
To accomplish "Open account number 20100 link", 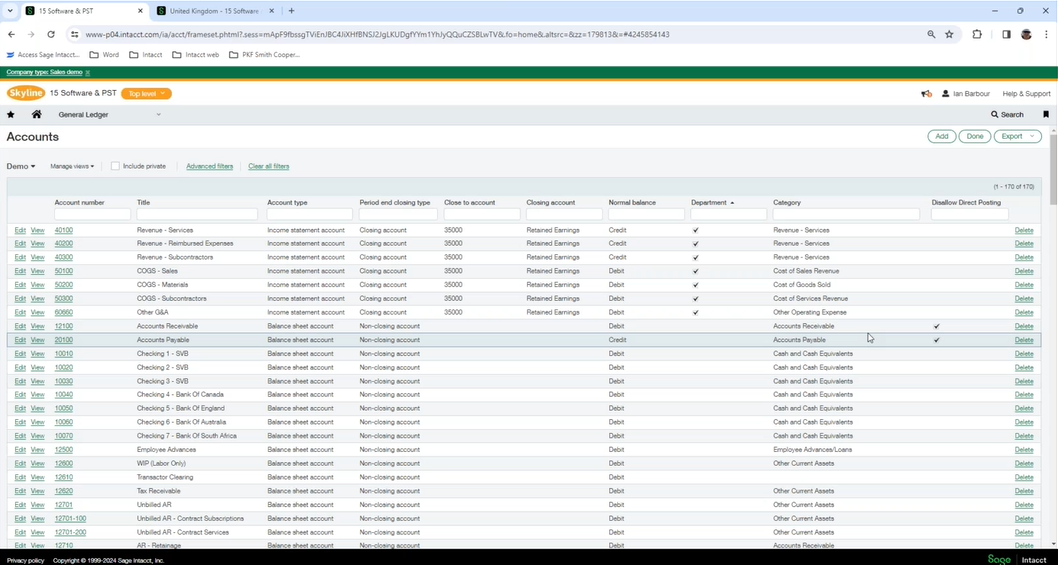I will tap(63, 340).
